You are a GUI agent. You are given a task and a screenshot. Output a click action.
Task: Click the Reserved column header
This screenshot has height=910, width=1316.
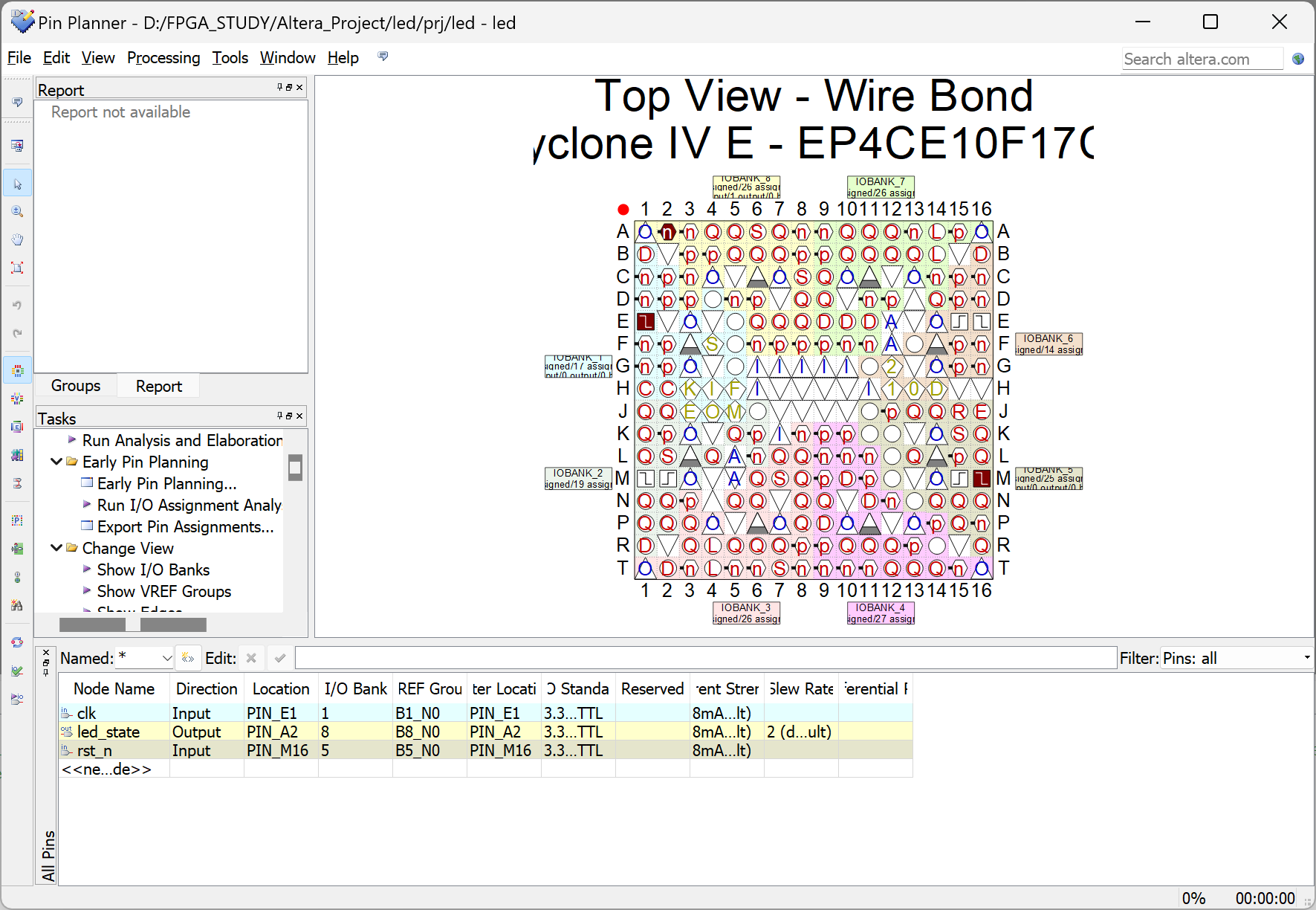coord(652,689)
